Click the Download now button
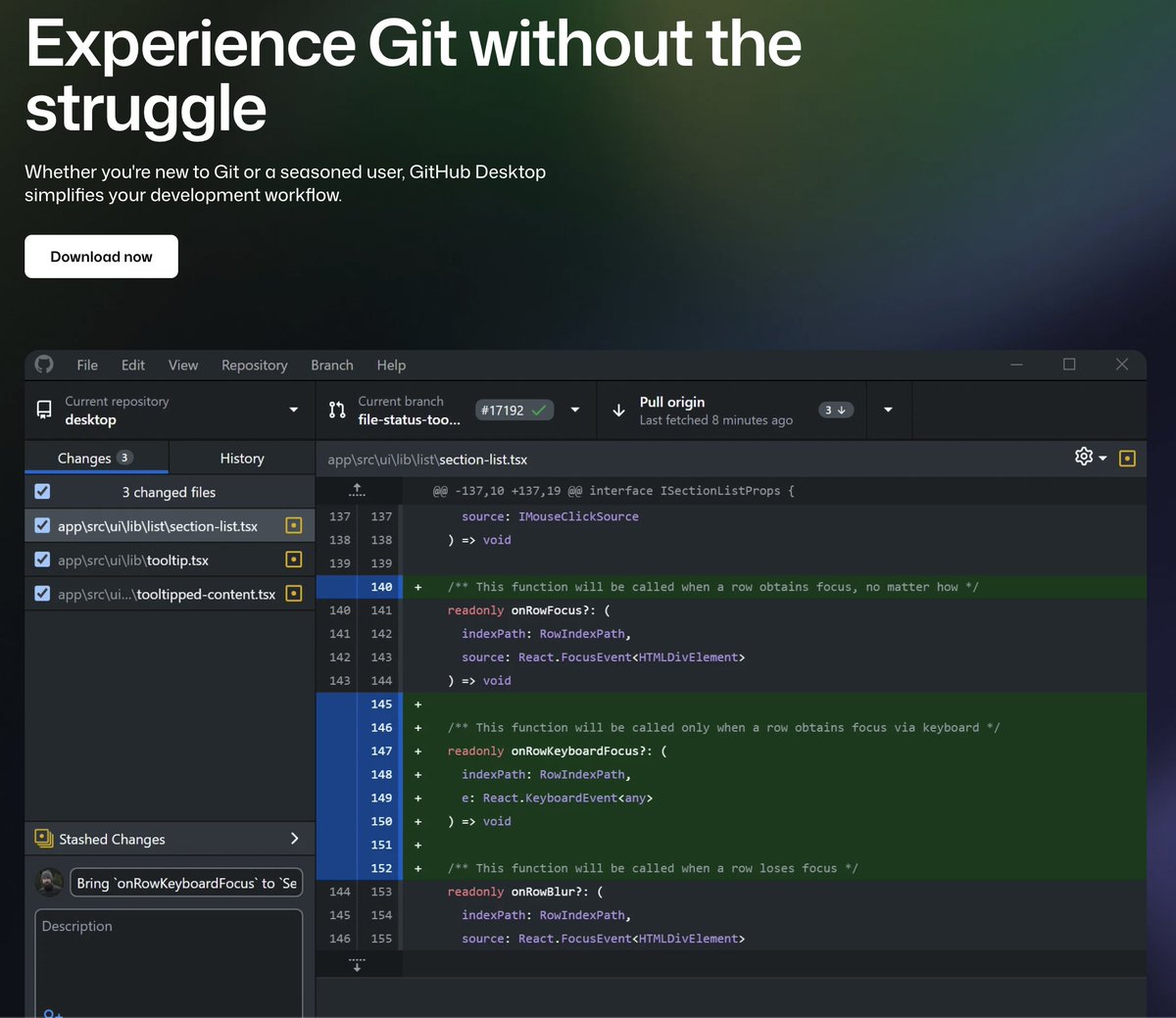 (101, 257)
